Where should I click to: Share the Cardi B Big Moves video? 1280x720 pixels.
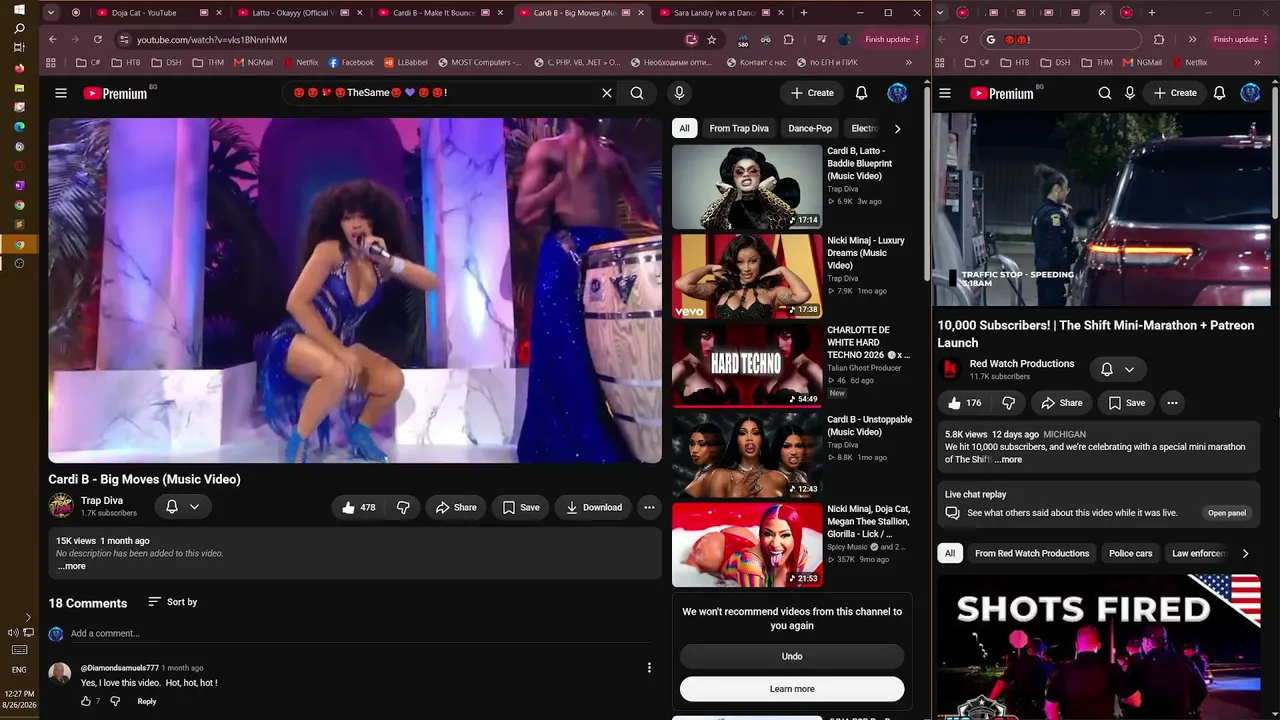[456, 507]
